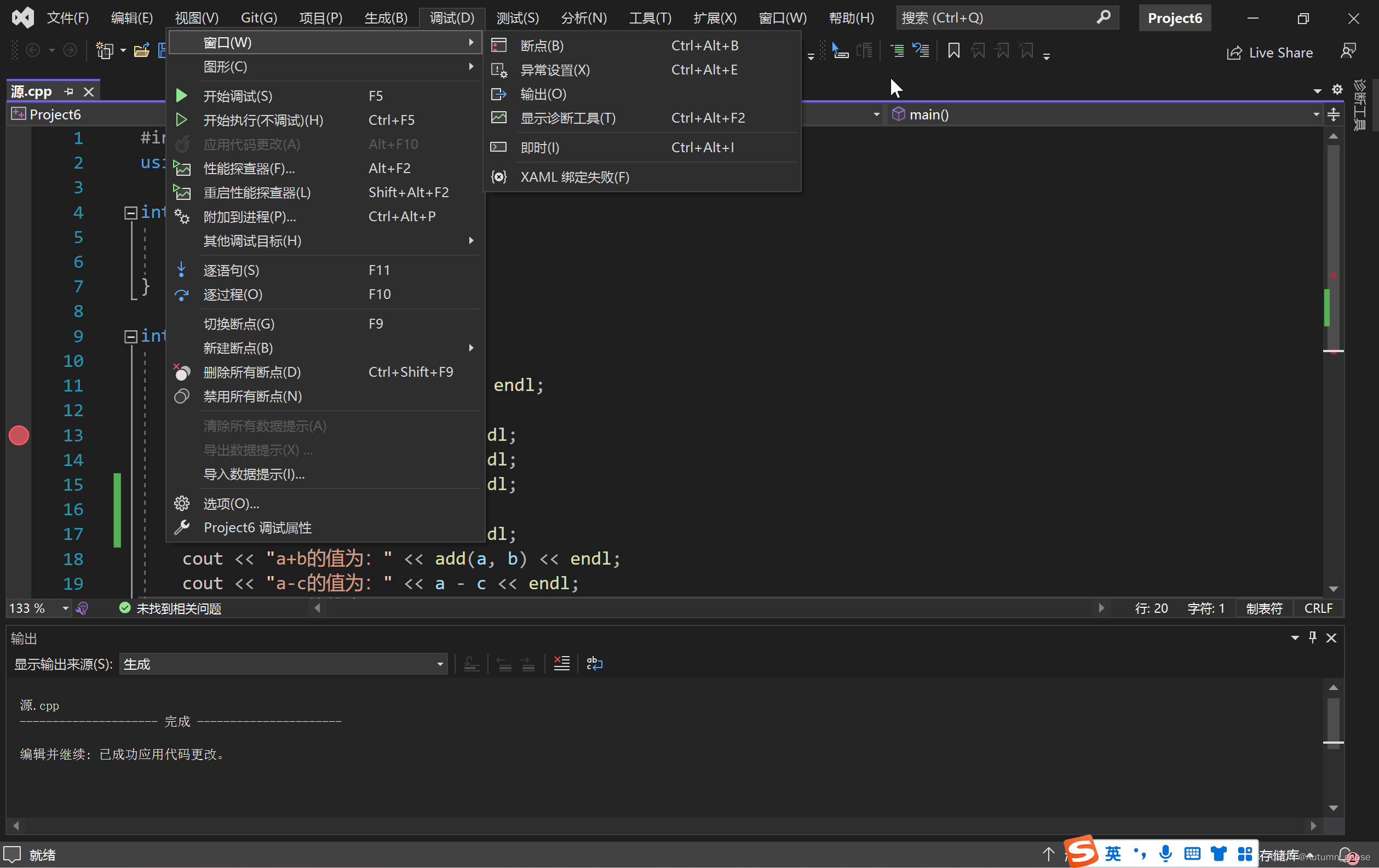Screen dimensions: 1379x868
Task: Choose 开始调试(S) in the debug menu
Action: pos(238,96)
